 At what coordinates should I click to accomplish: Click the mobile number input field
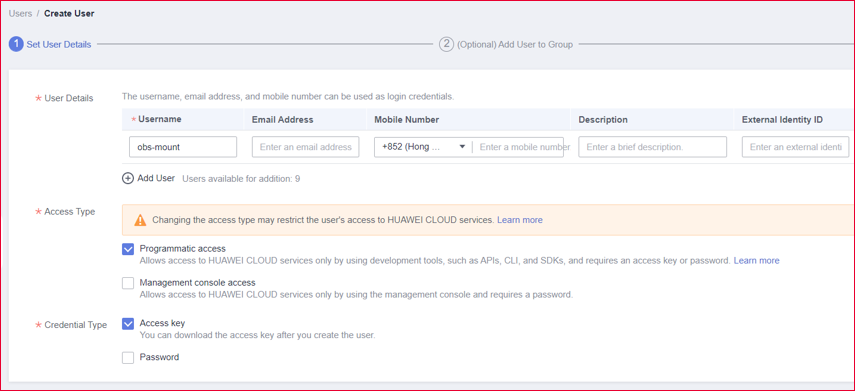click(521, 147)
